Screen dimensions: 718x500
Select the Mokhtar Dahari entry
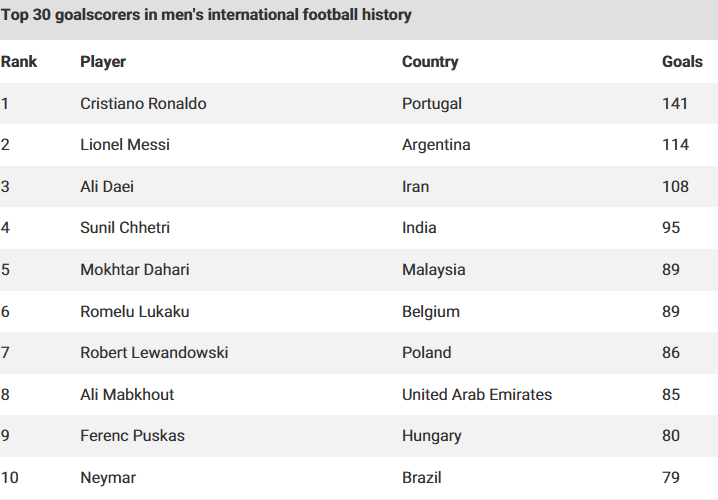(135, 270)
